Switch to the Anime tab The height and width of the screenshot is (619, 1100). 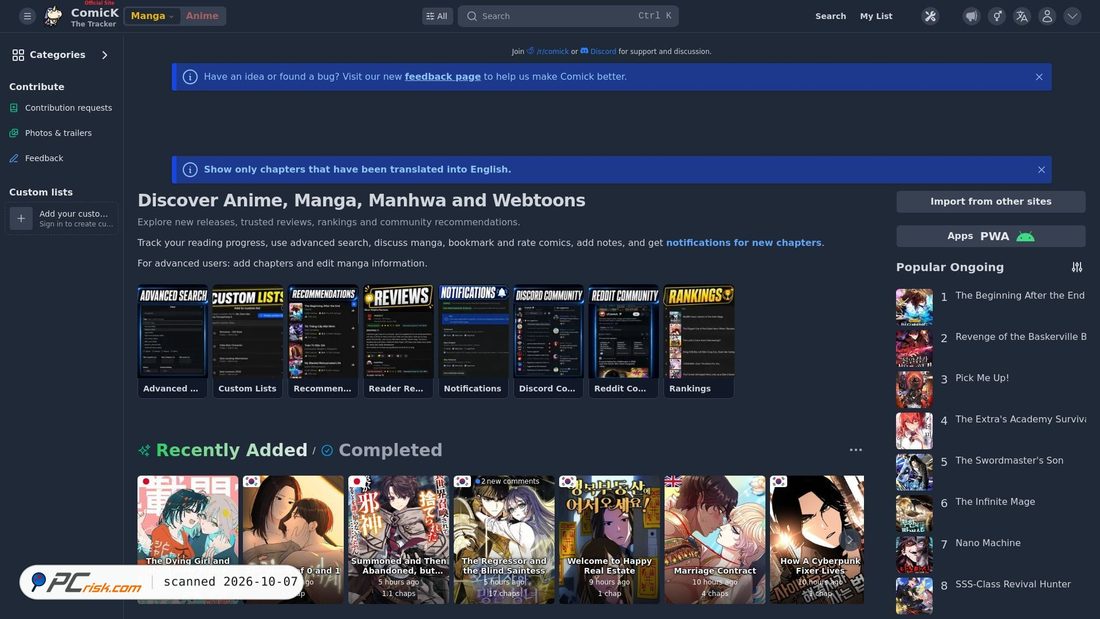click(202, 16)
